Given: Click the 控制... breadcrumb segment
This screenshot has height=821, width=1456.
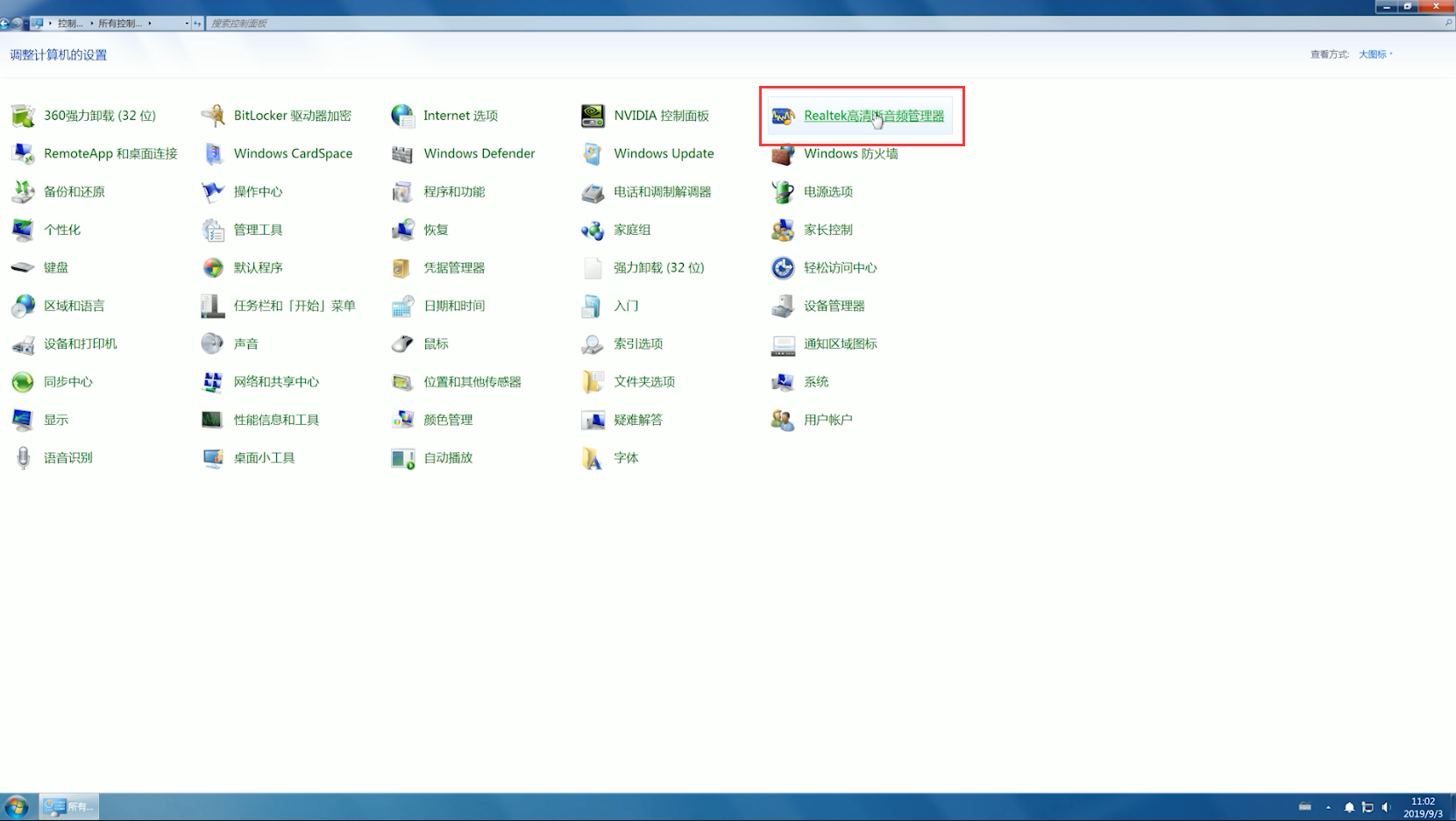Looking at the screenshot, I should click(x=70, y=24).
